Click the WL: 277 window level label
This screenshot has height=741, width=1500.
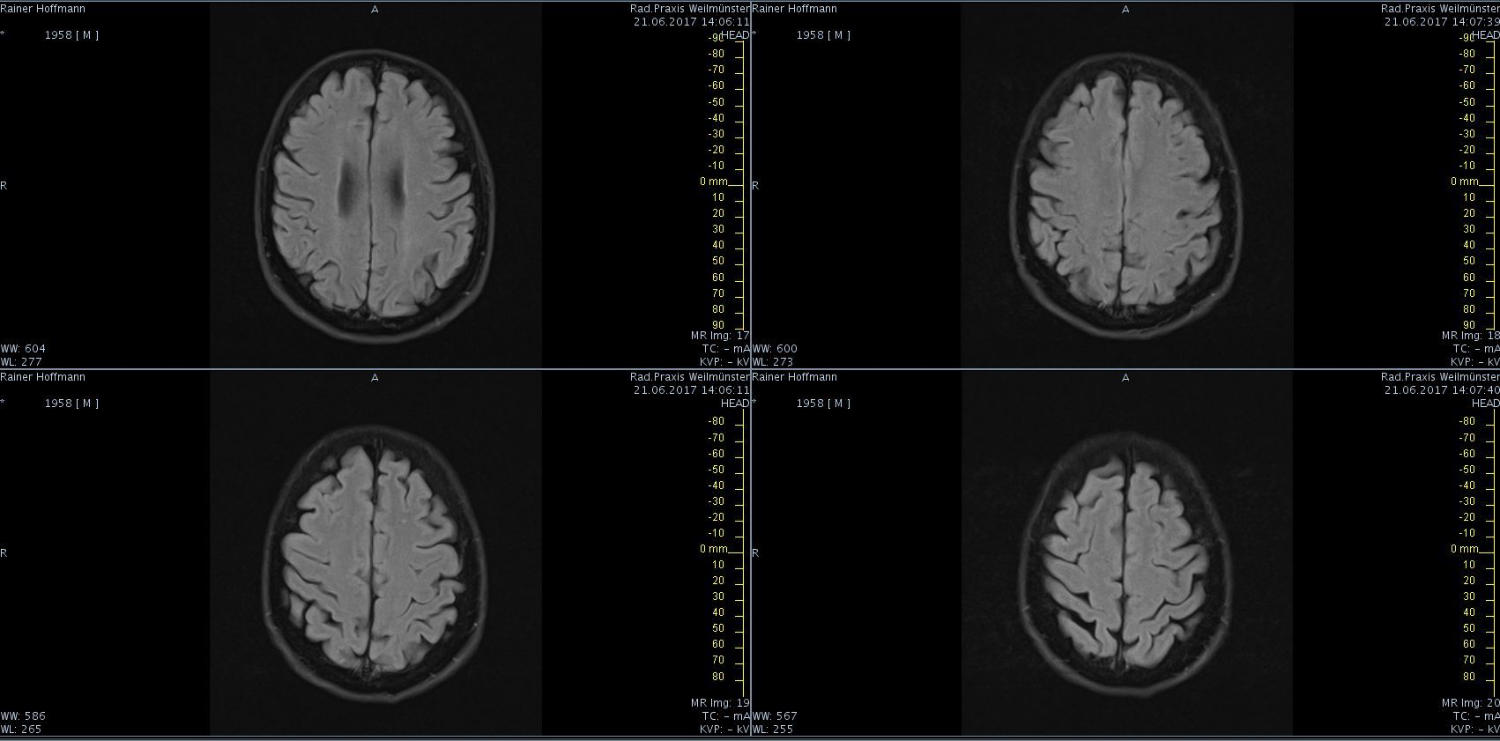pos(23,361)
